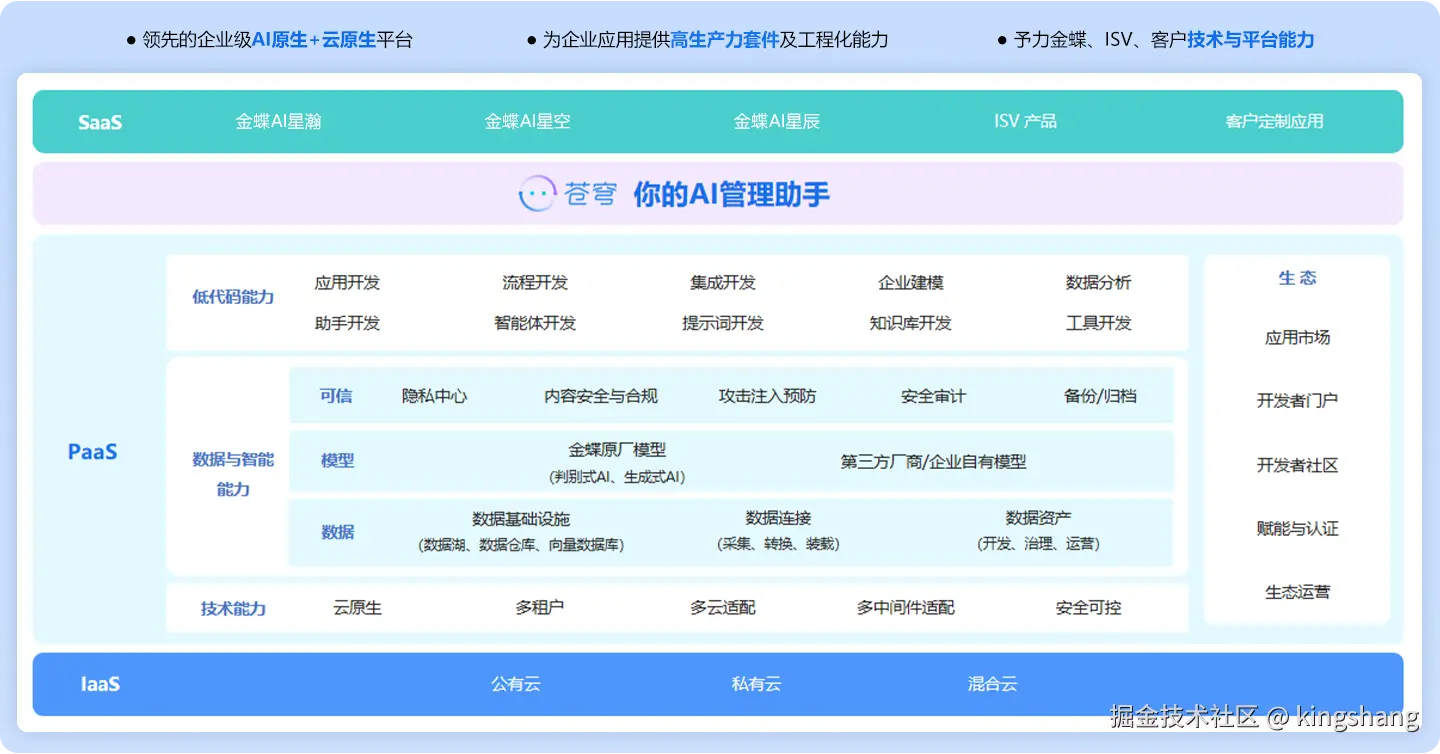Click the 你的AI管理助手 banner title

click(x=731, y=194)
